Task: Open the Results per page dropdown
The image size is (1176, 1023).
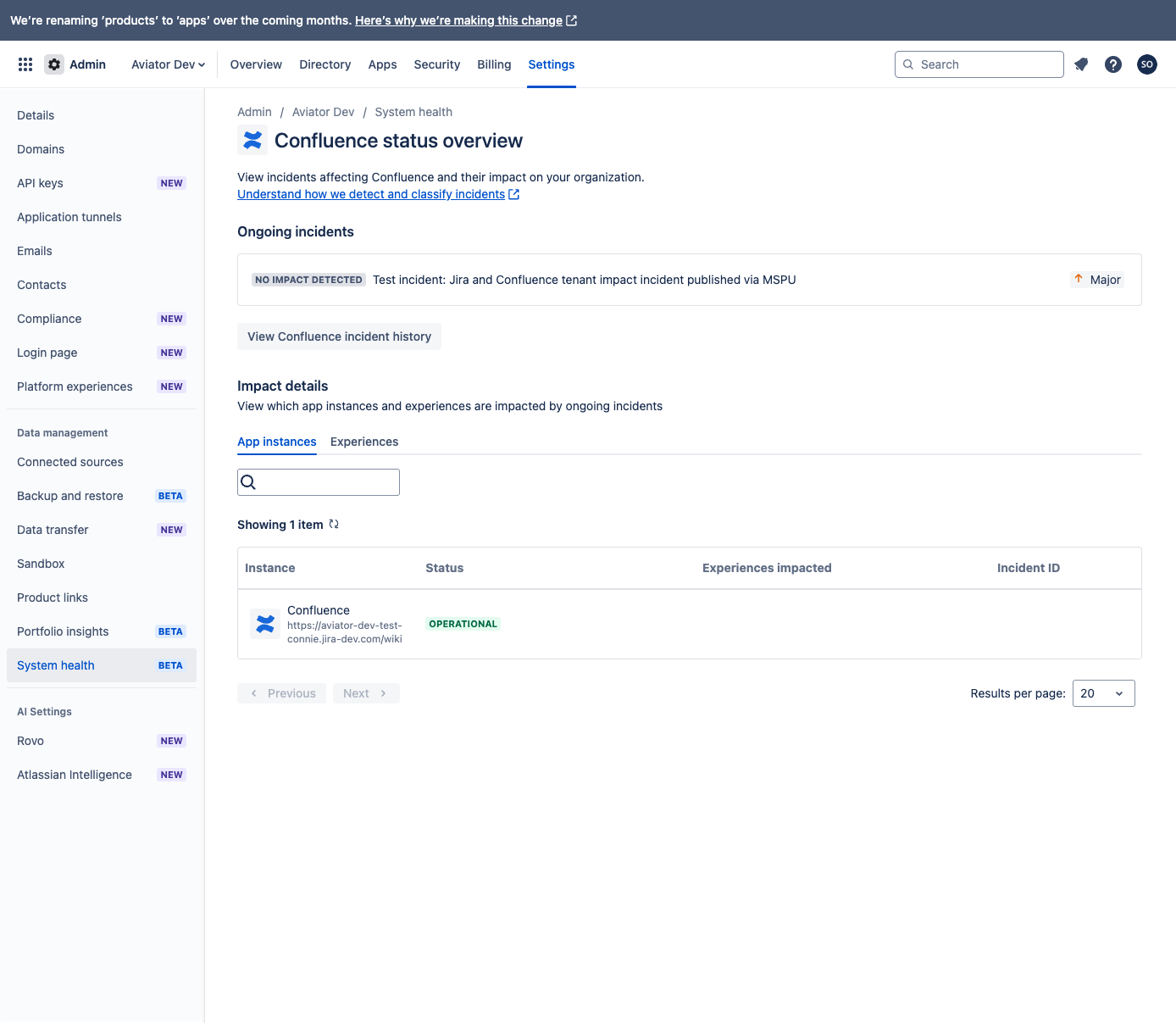Action: click(x=1103, y=693)
